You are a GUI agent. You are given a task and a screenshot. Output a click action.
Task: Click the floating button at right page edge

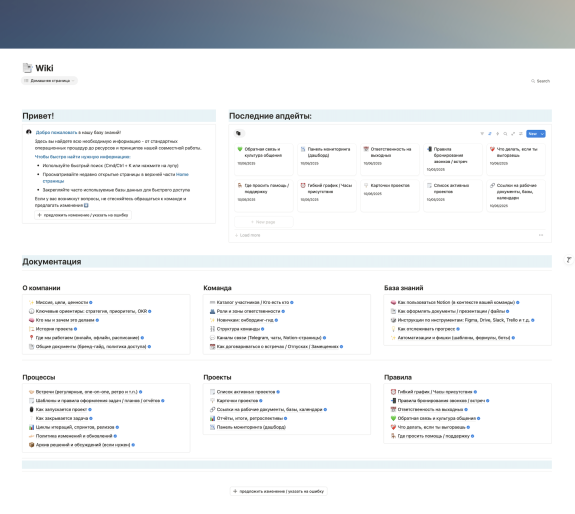(568, 260)
